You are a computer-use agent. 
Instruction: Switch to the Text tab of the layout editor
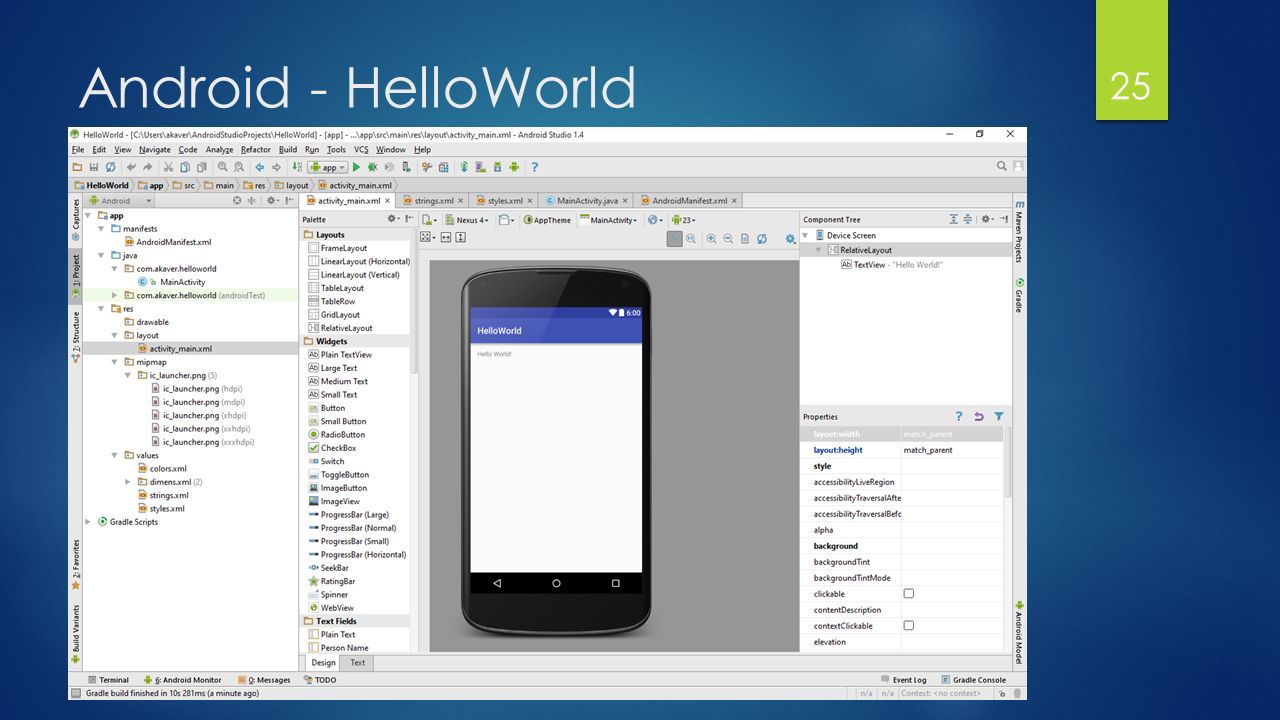click(357, 662)
